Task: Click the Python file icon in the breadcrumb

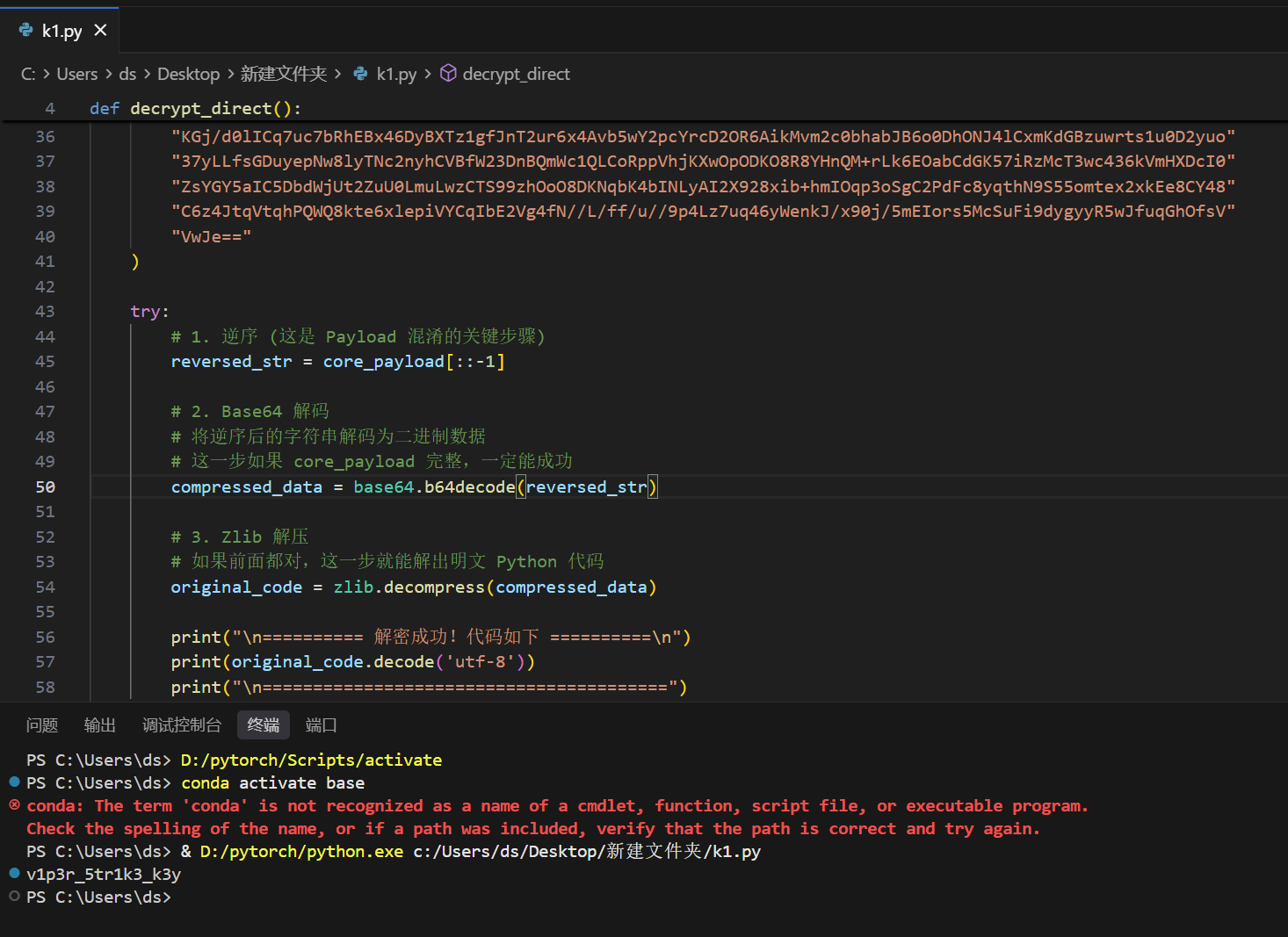Action: click(x=360, y=74)
